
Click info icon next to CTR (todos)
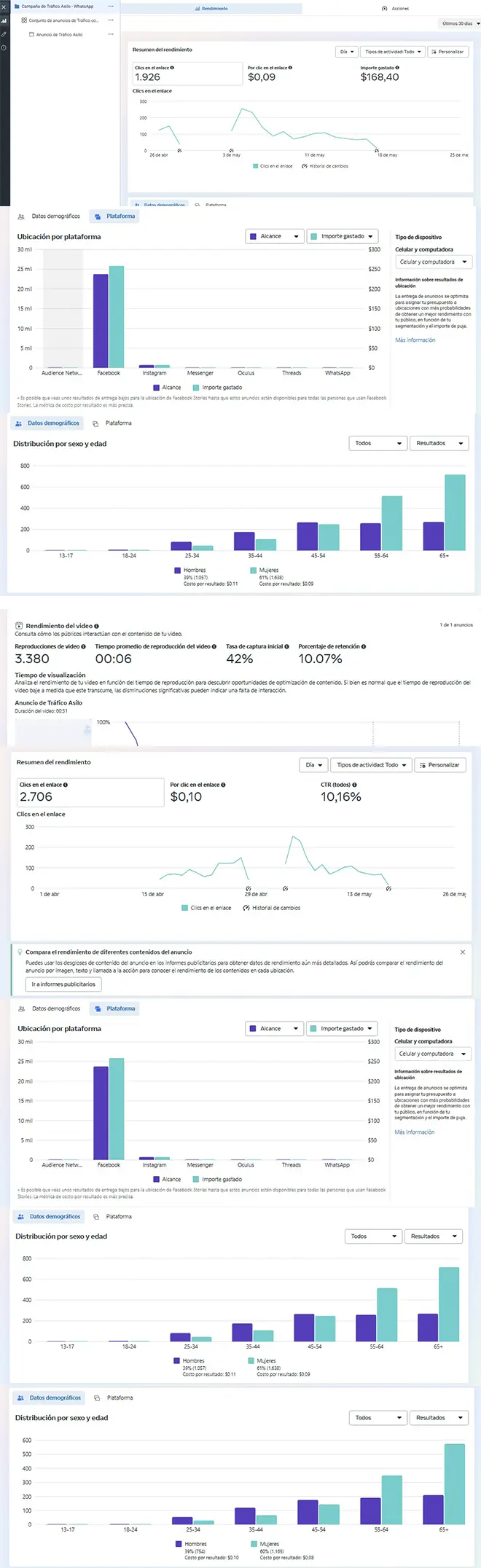point(355,785)
